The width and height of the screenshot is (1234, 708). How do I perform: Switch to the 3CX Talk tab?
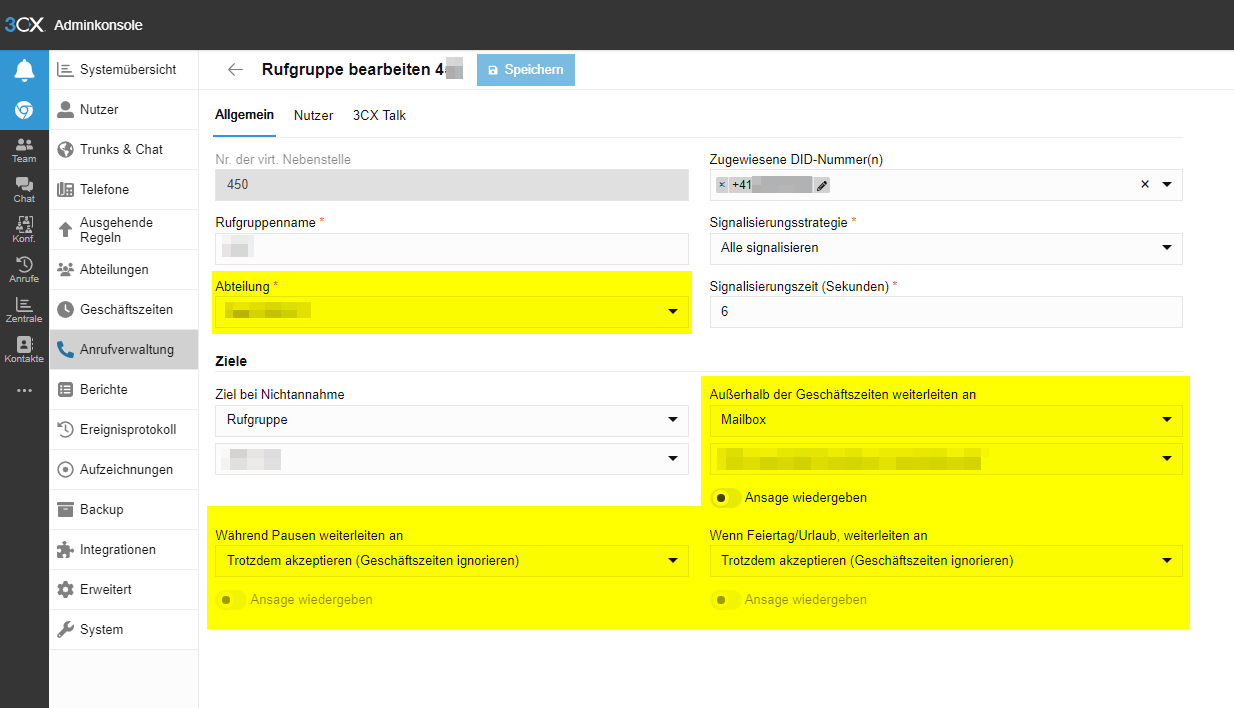pyautogui.click(x=379, y=115)
